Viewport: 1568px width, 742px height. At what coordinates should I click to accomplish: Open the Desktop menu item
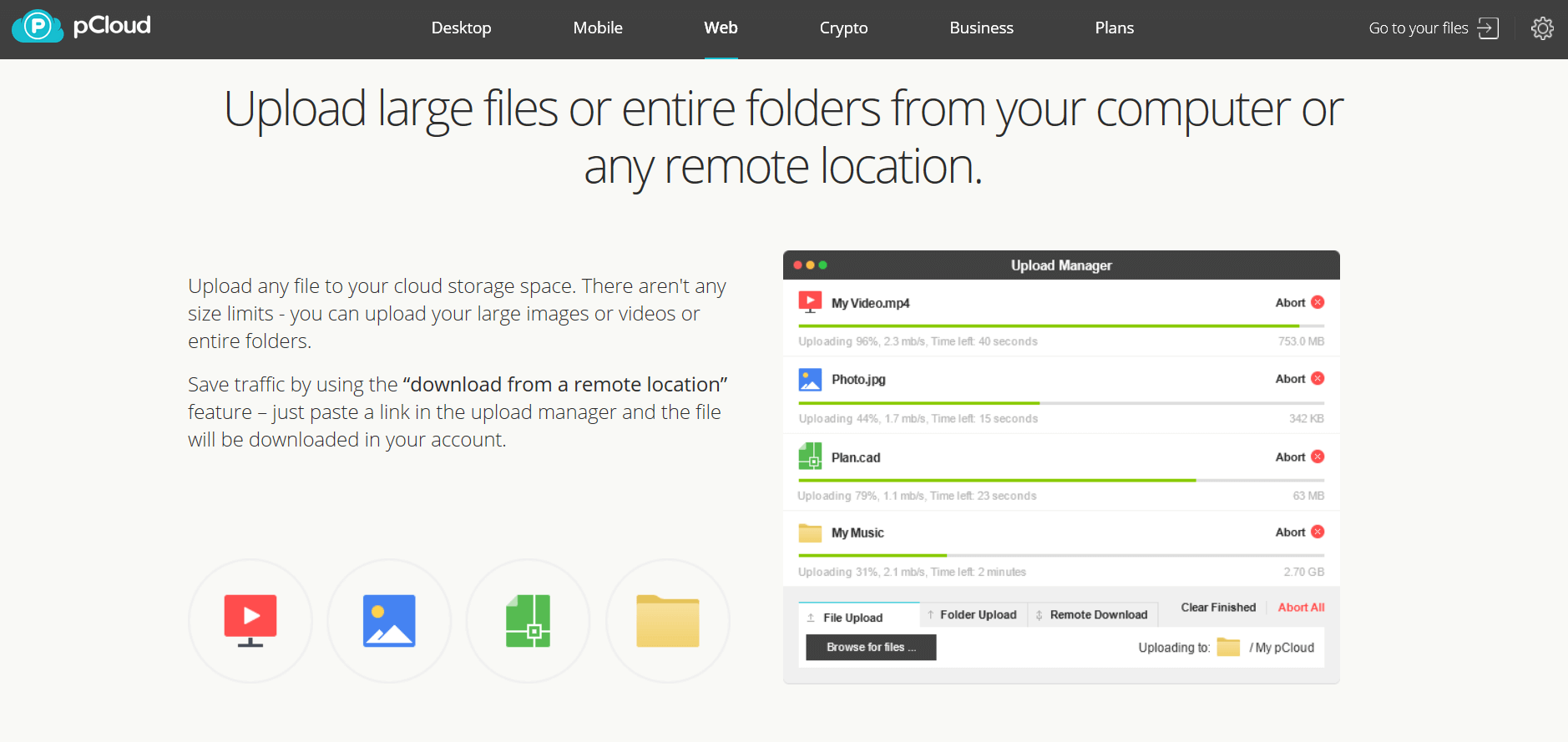click(461, 28)
